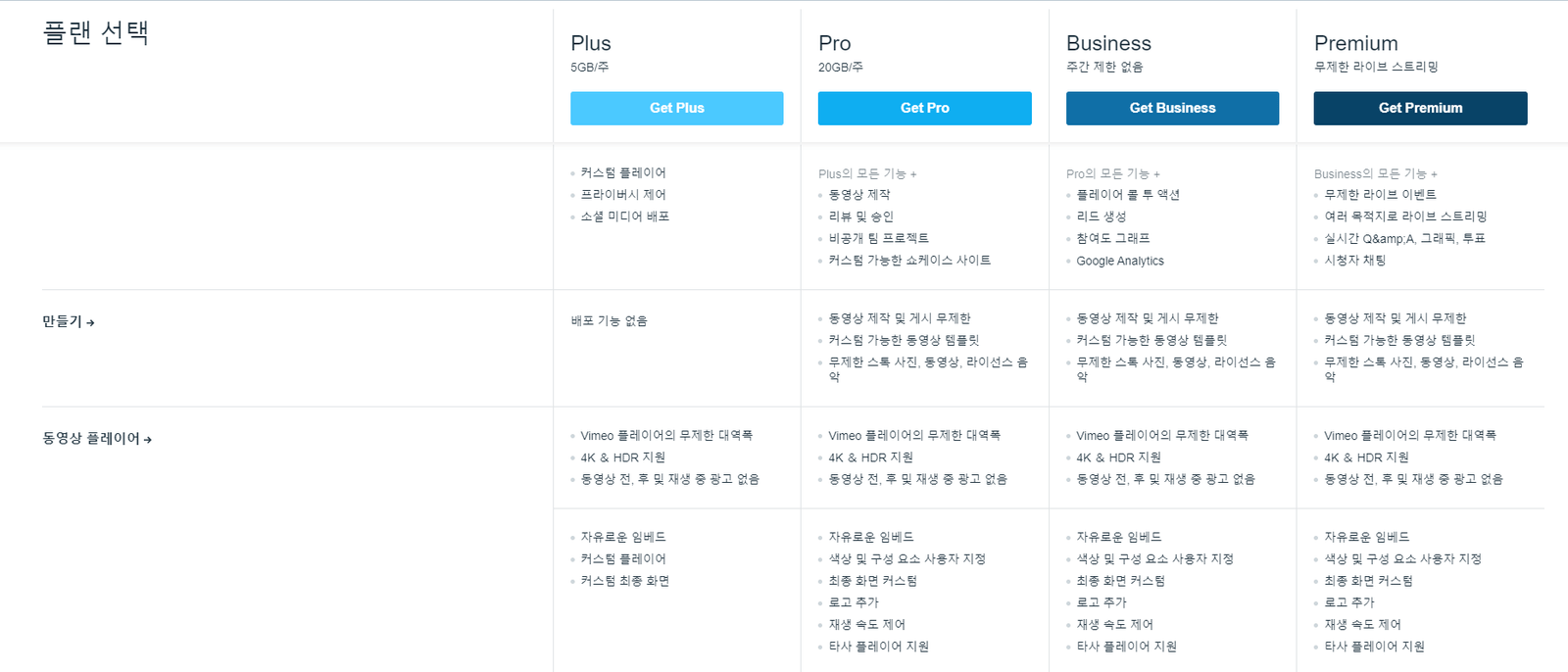Open the 동영상 플레이어 section link
Image resolution: width=1568 pixels, height=672 pixels.
pos(96,438)
